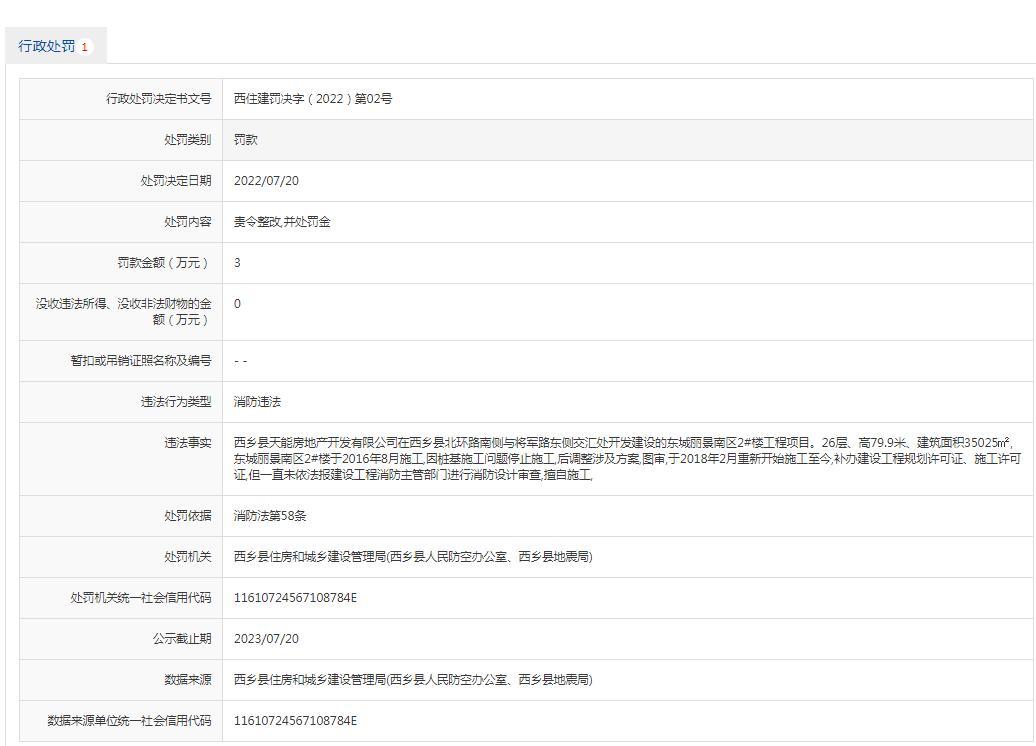Select document number 西住建罚决字（2022）第02号
This screenshot has height=746, width=1036.
click(313, 98)
